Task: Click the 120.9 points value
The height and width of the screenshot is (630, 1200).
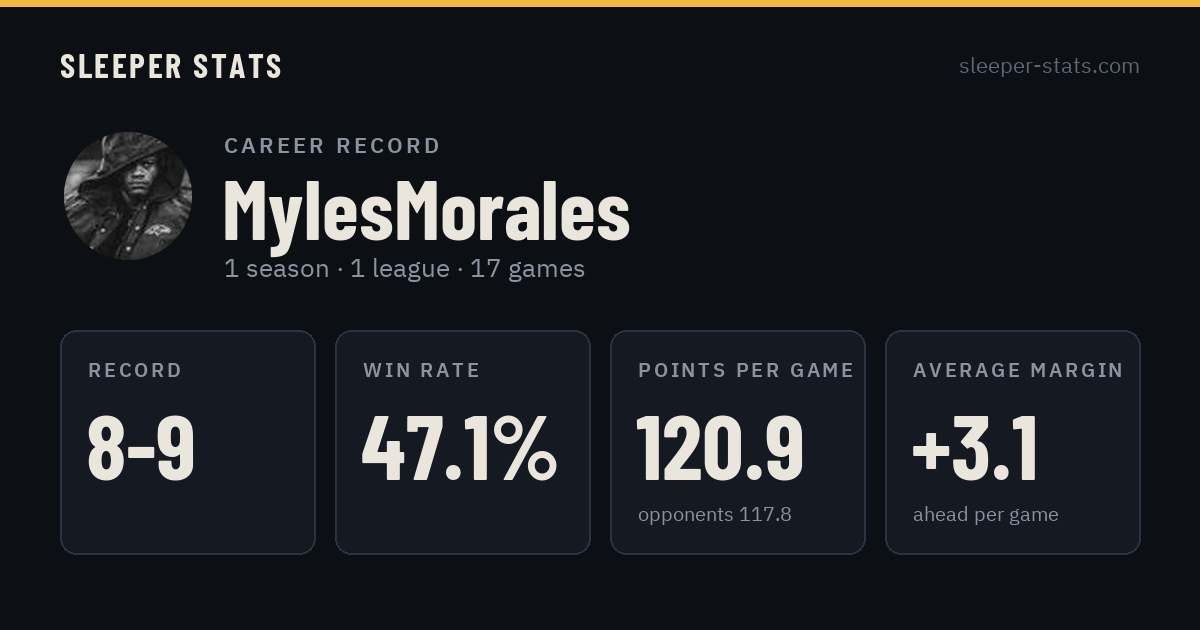Action: [x=720, y=448]
